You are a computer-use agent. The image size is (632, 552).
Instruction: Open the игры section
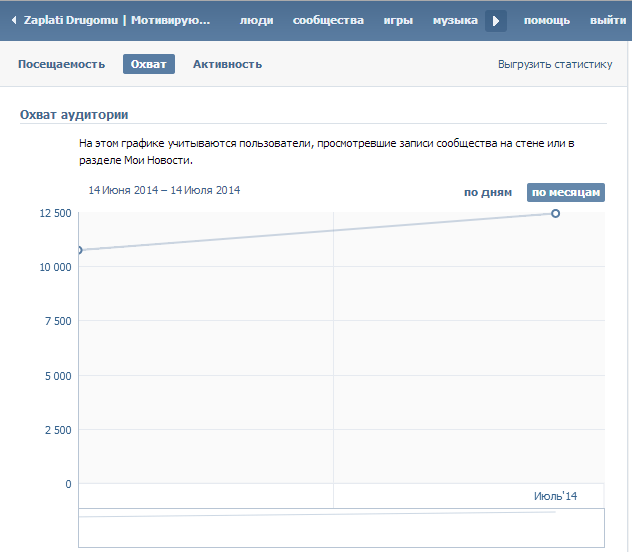click(x=398, y=21)
